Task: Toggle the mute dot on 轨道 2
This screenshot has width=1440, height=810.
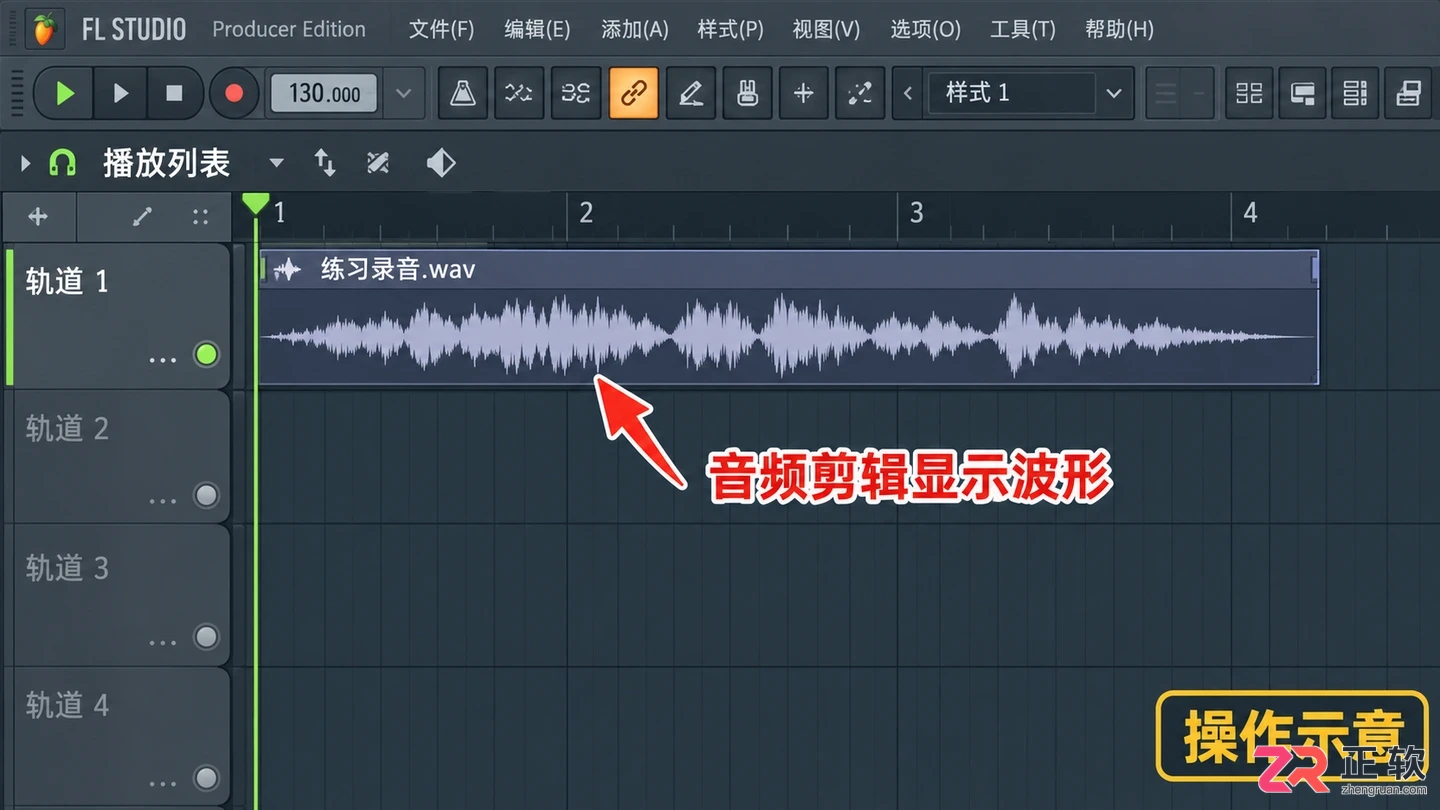Action: pos(207,496)
